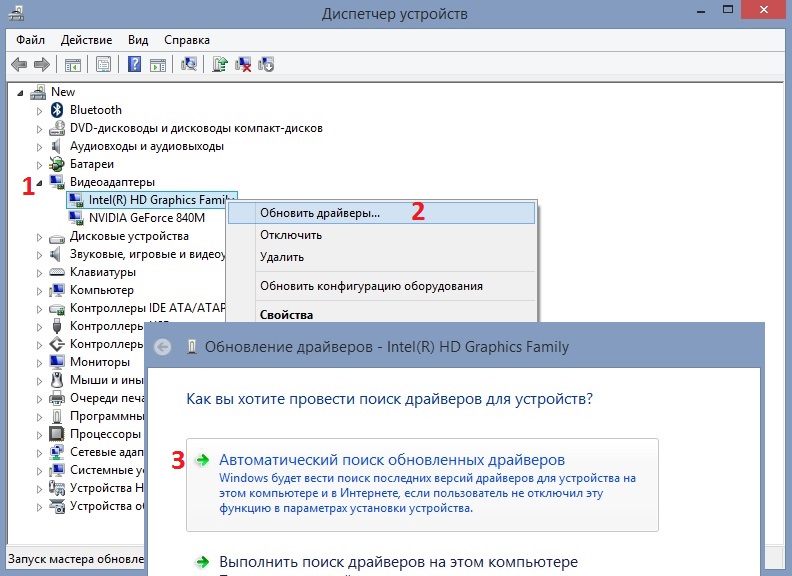
Task: Open the Вид menu
Action: (138, 40)
